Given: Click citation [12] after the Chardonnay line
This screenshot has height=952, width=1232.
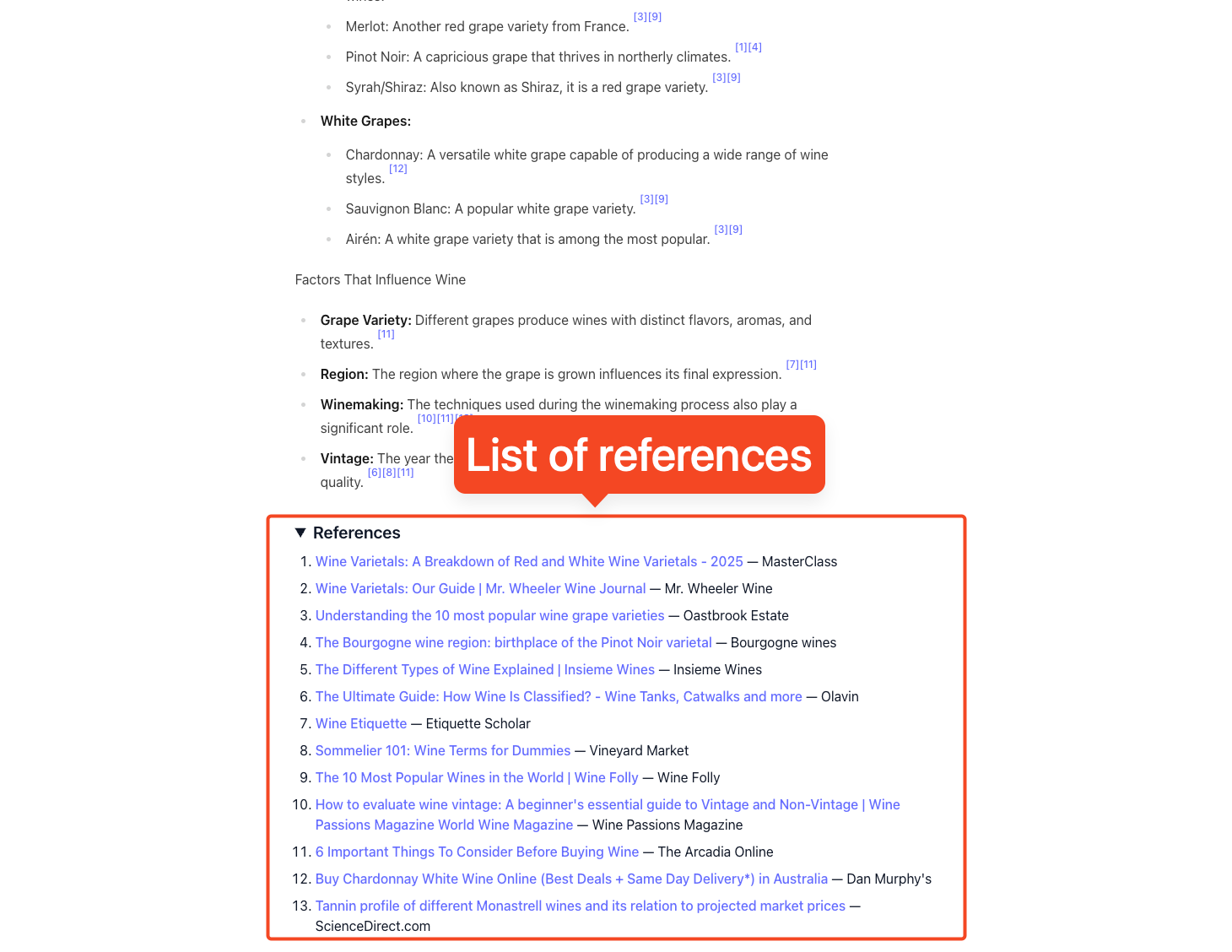Looking at the screenshot, I should click(x=398, y=169).
